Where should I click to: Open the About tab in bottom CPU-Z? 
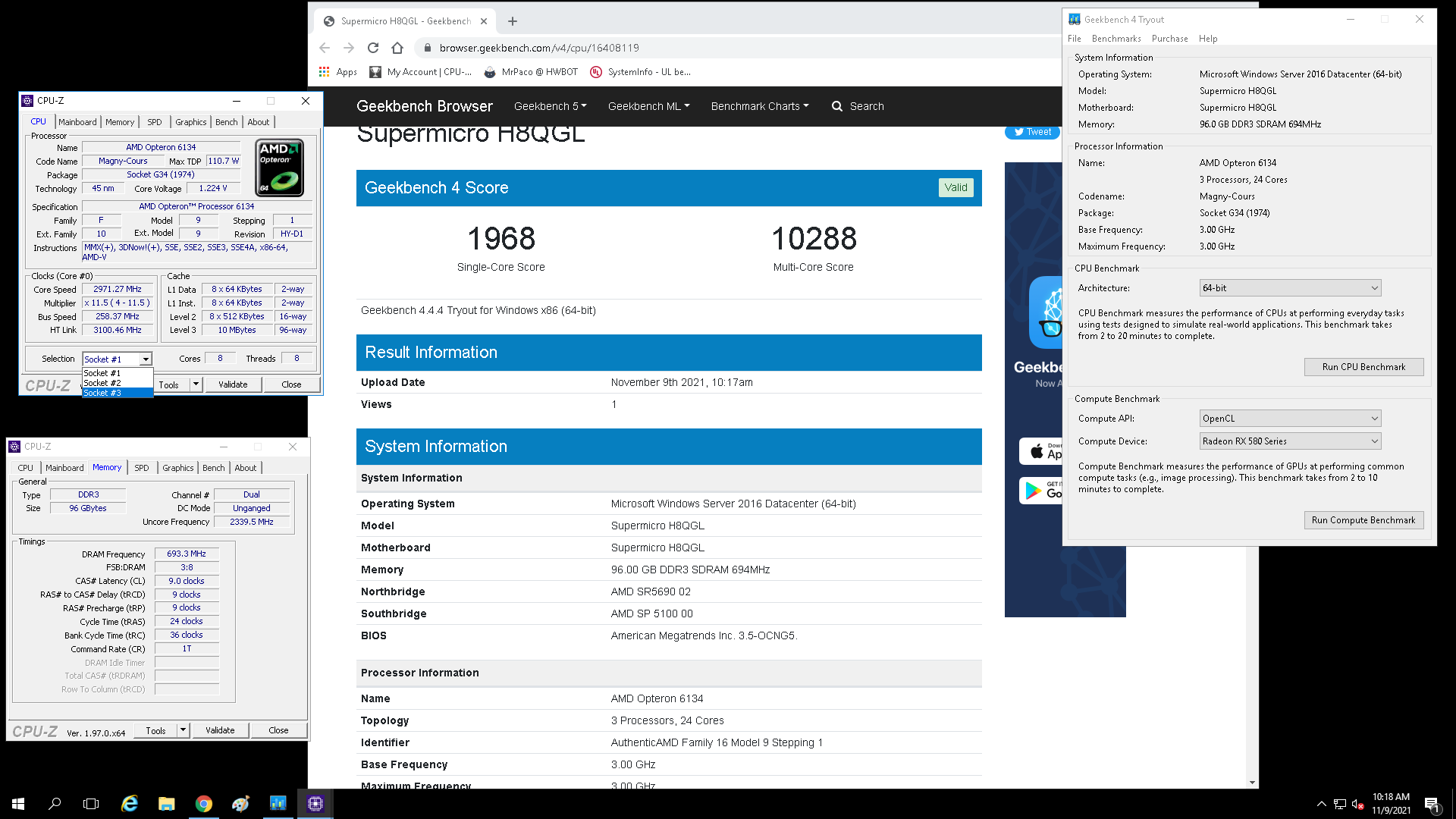tap(246, 468)
